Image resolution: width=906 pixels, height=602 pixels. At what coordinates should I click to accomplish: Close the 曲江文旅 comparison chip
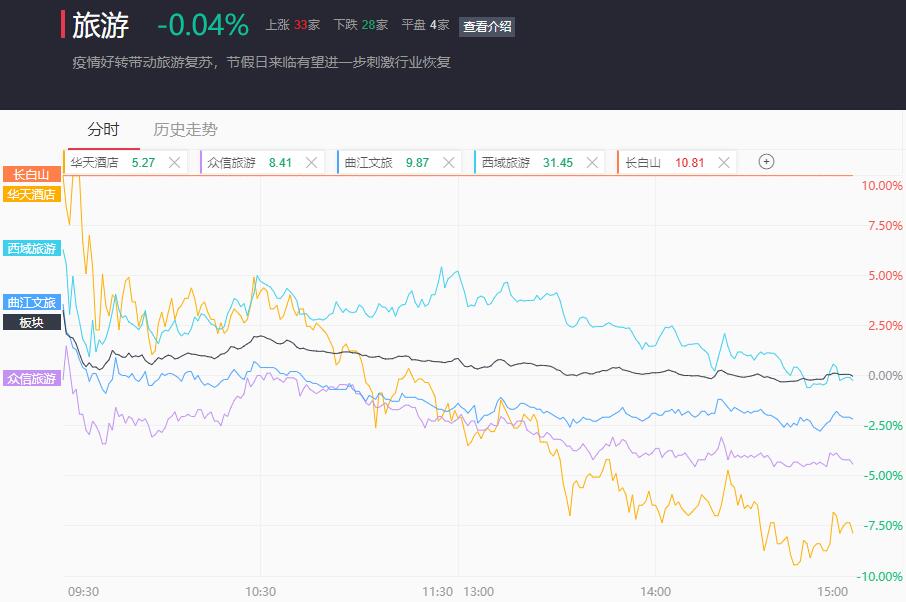point(448,162)
